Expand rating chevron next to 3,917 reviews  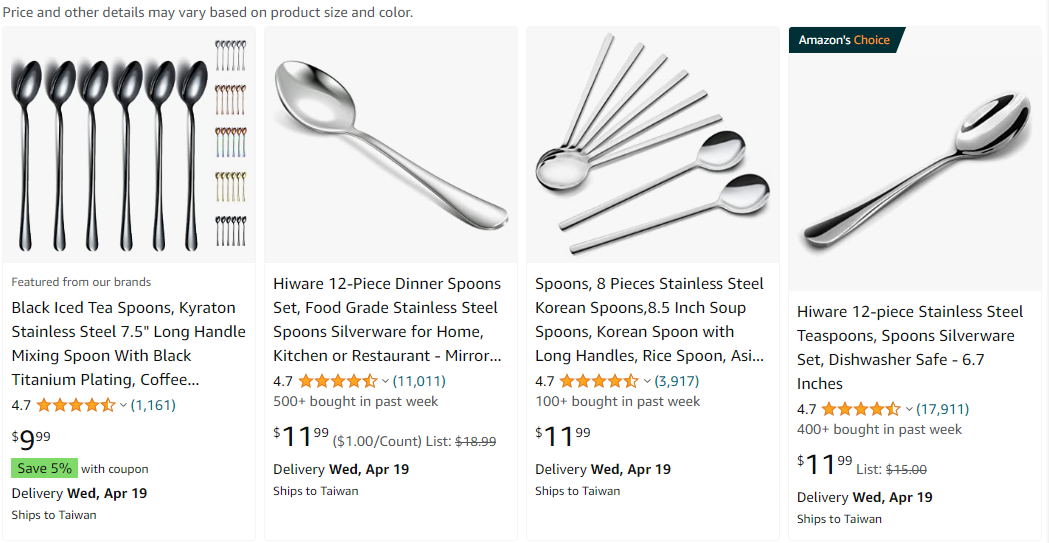647,382
